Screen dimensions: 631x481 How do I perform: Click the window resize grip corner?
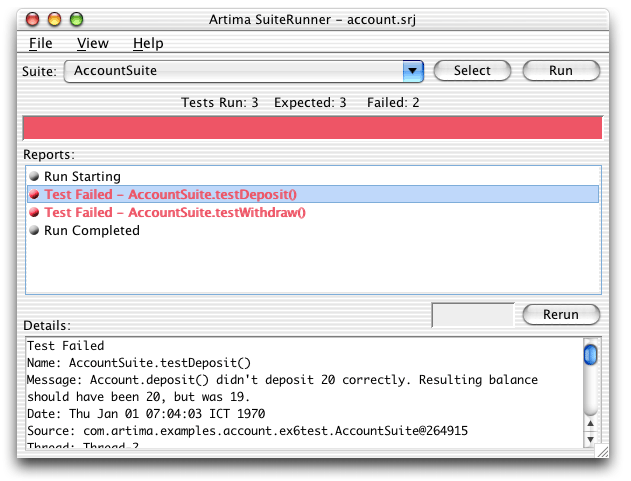point(602,452)
